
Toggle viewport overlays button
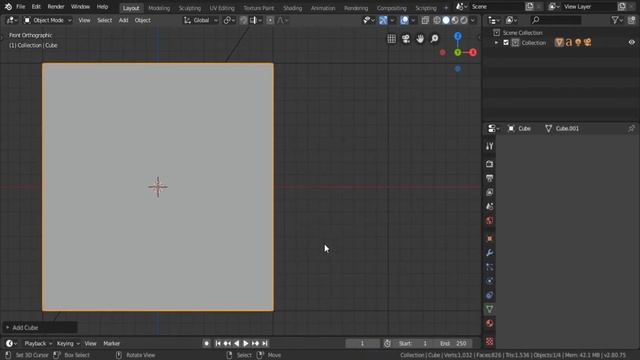tap(404, 20)
